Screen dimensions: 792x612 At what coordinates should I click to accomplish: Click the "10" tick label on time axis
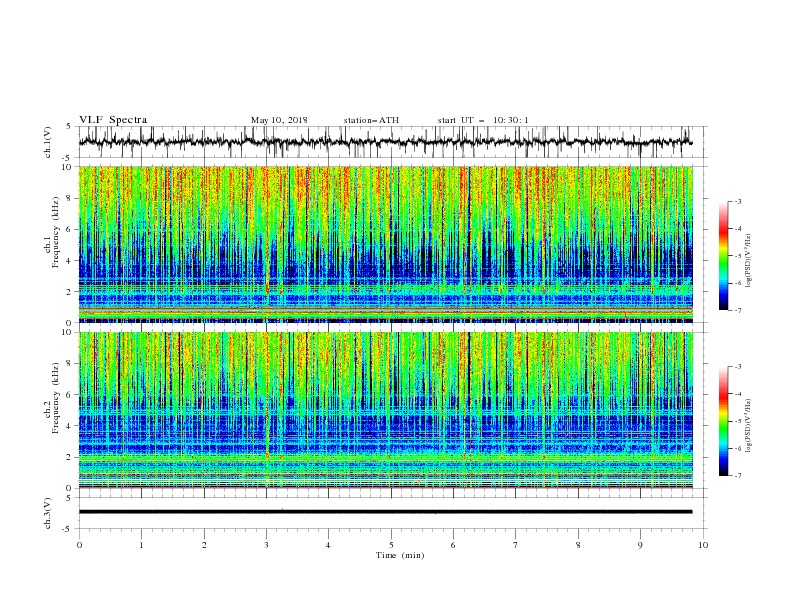click(x=703, y=545)
